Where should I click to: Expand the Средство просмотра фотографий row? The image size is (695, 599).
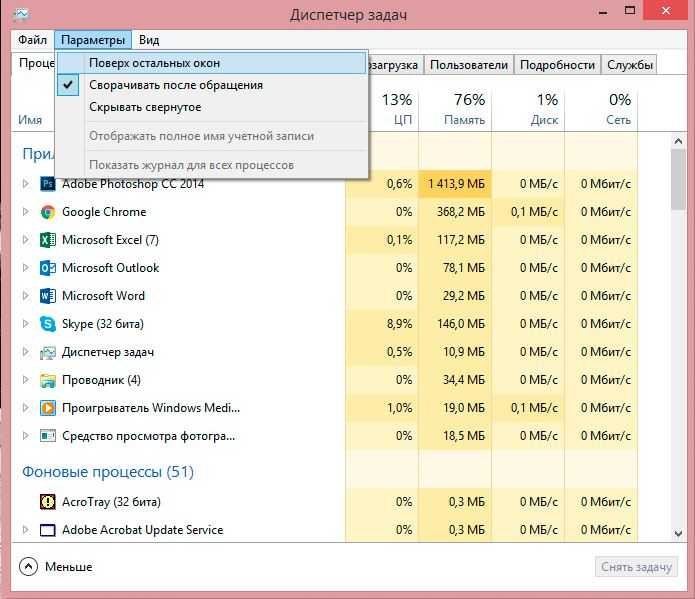pyautogui.click(x=26, y=436)
